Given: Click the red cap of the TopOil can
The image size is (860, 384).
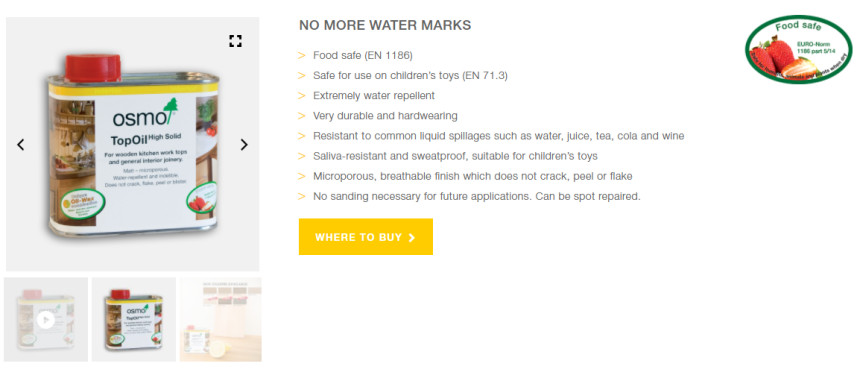Looking at the screenshot, I should [x=93, y=67].
